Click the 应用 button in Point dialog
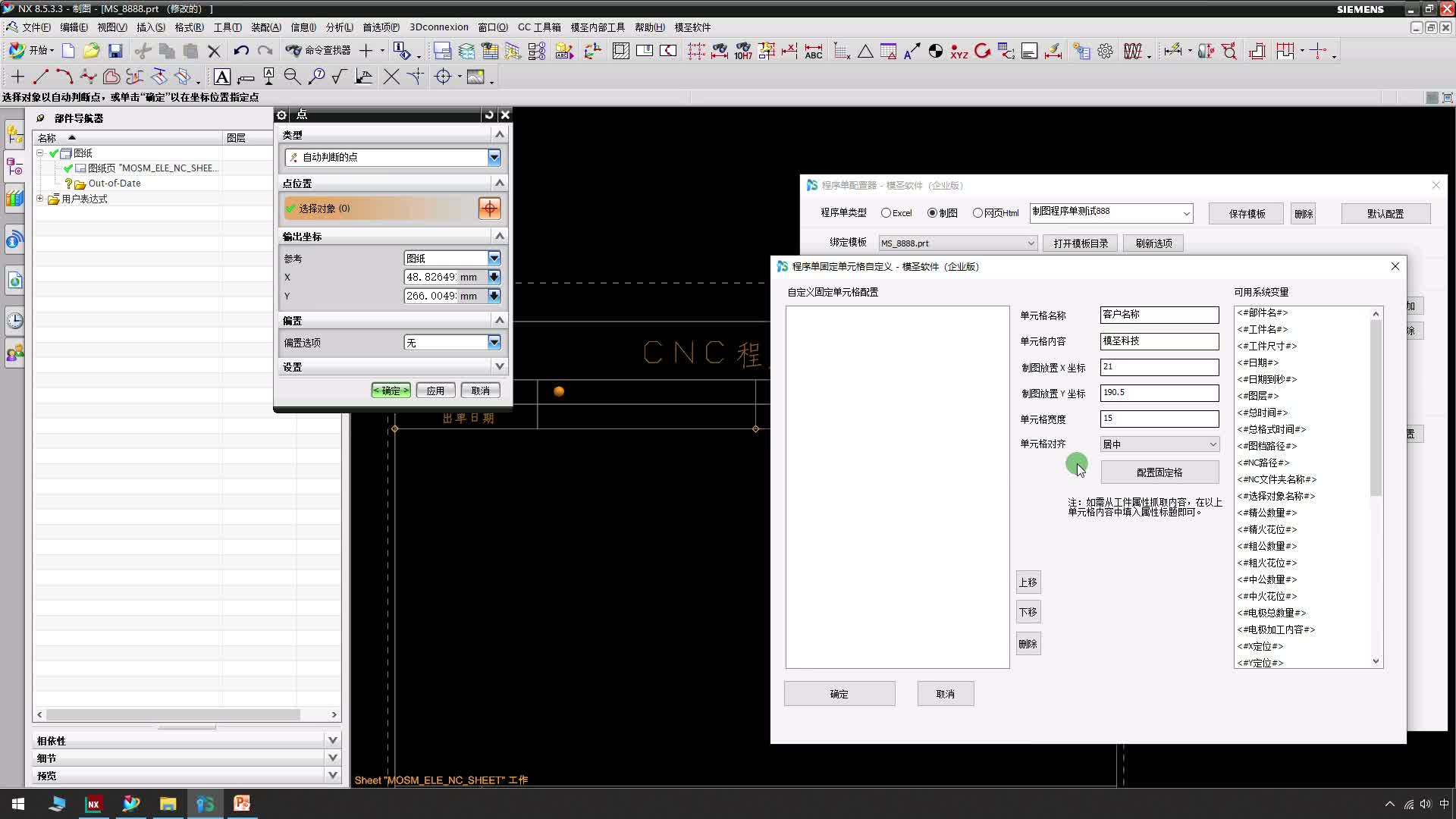Image resolution: width=1456 pixels, height=819 pixels. [435, 391]
